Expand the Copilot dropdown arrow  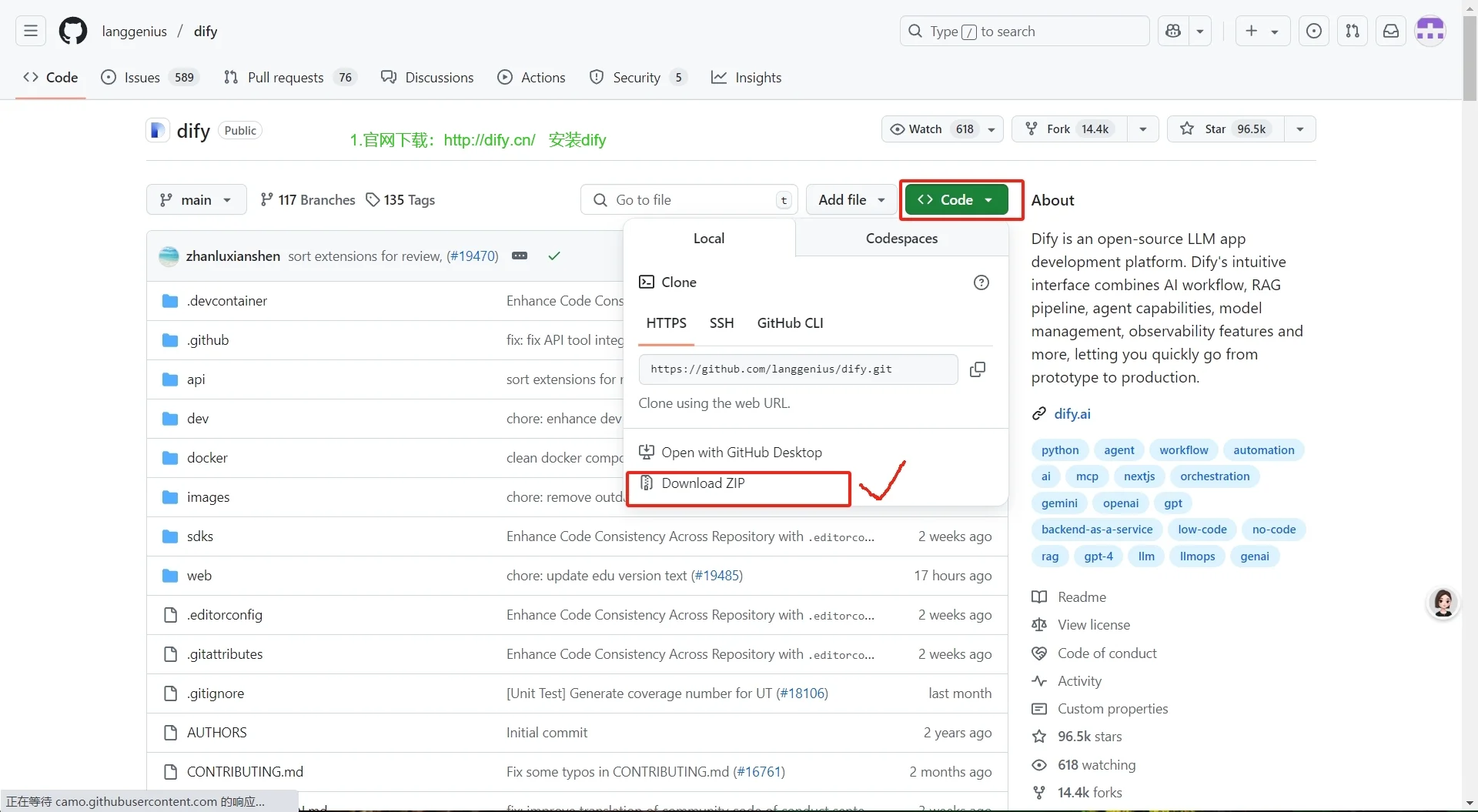pyautogui.click(x=1200, y=31)
